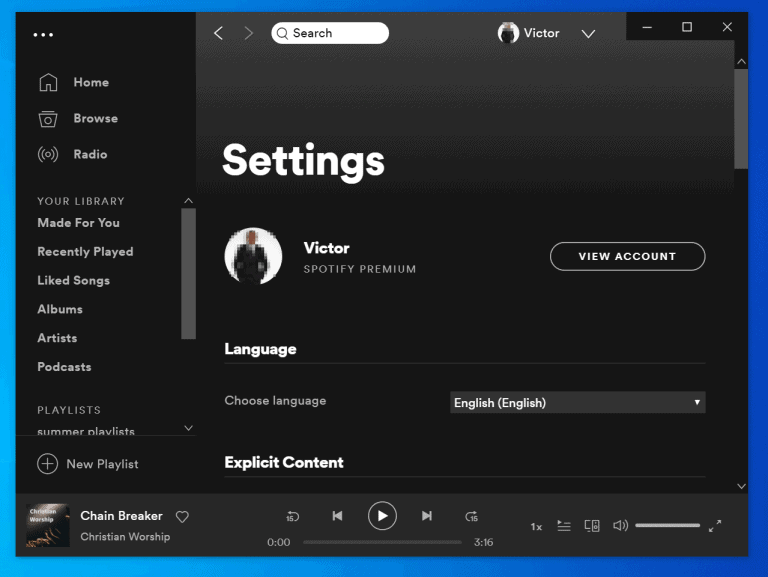Click the Chain Breaker song title
The image size is (768, 577).
click(121, 516)
